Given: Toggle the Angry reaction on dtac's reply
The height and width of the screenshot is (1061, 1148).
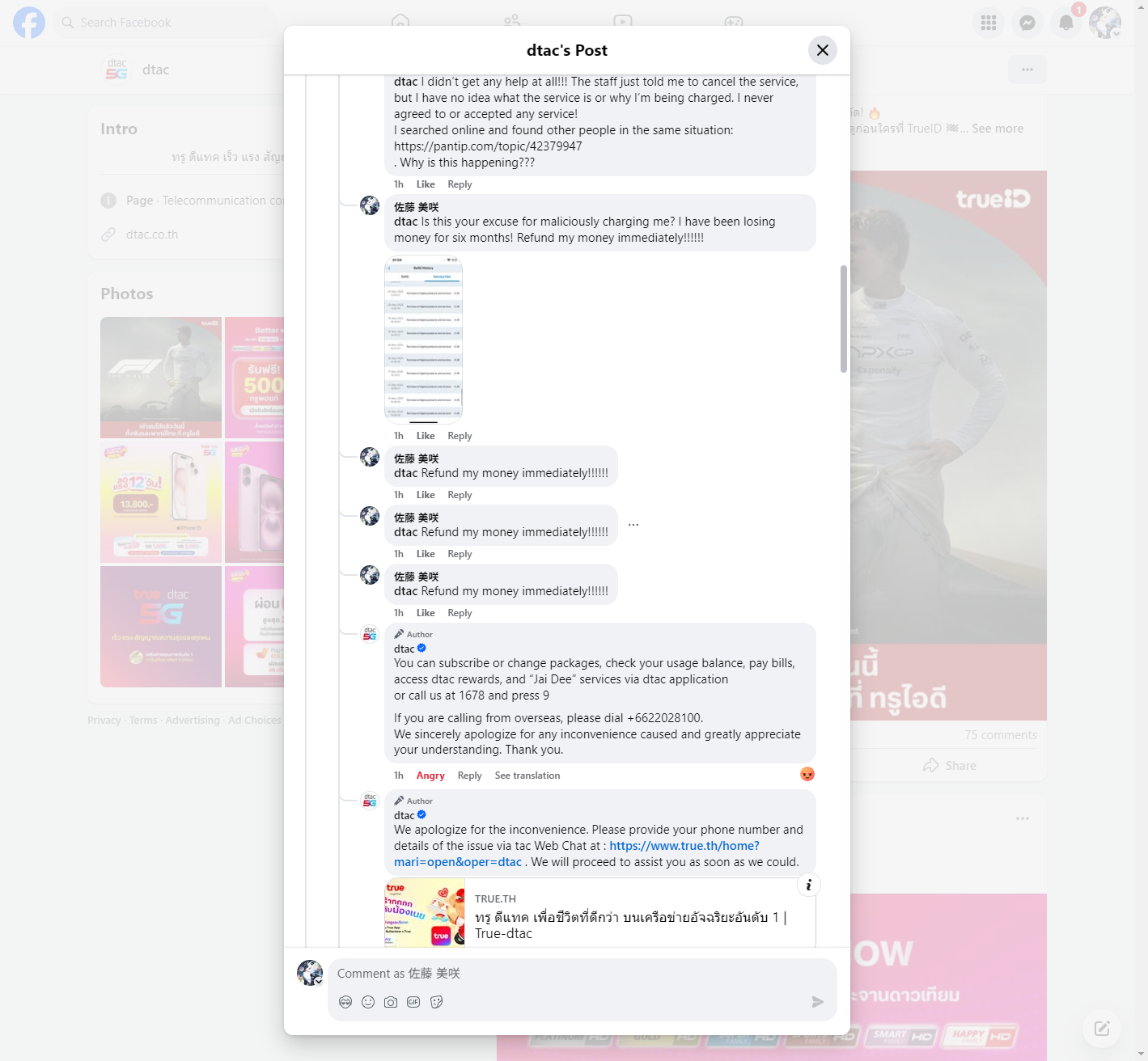Looking at the screenshot, I should click(x=430, y=776).
